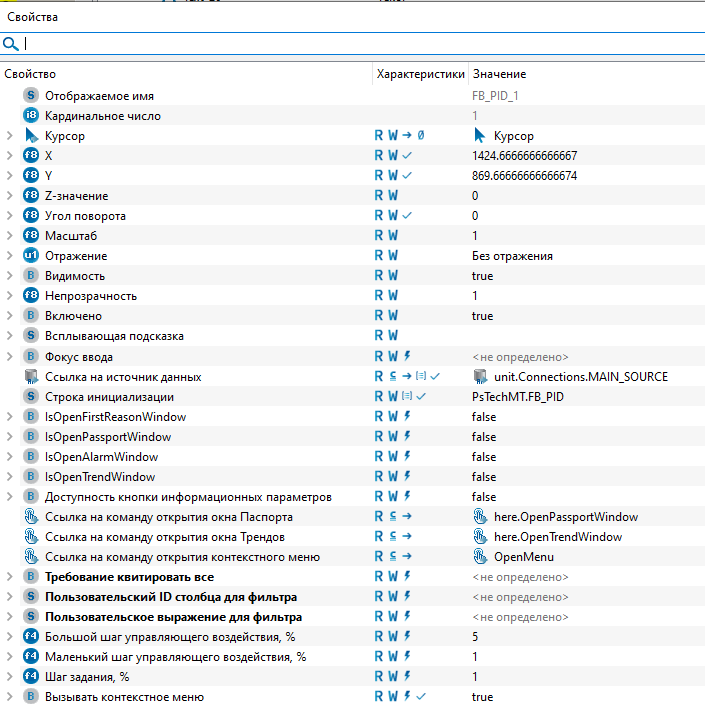The height and width of the screenshot is (718, 705).
Task: Expand the IsOpenTrendWindow property row
Action: click(9, 477)
